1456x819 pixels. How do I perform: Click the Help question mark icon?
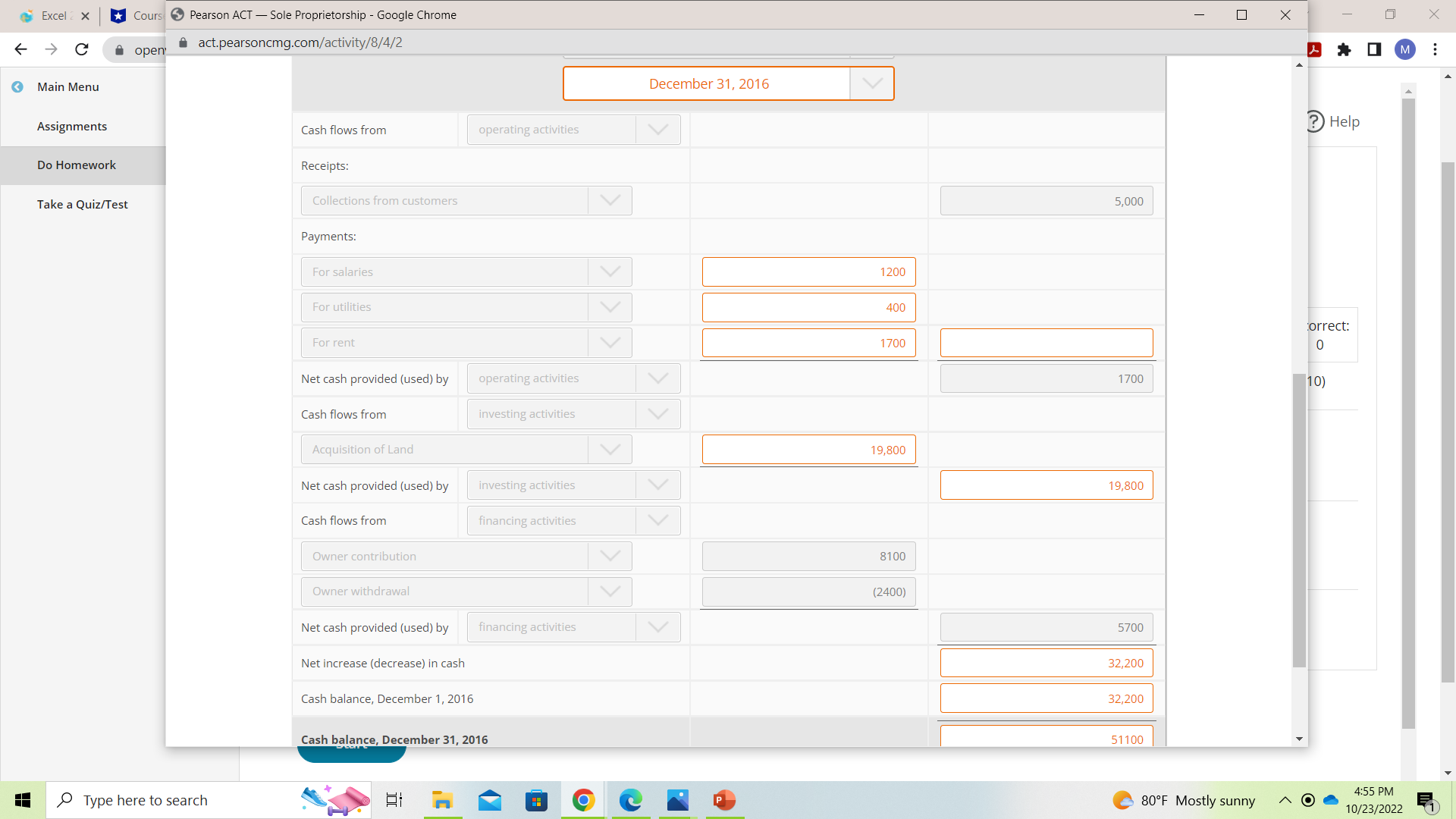[x=1314, y=121]
